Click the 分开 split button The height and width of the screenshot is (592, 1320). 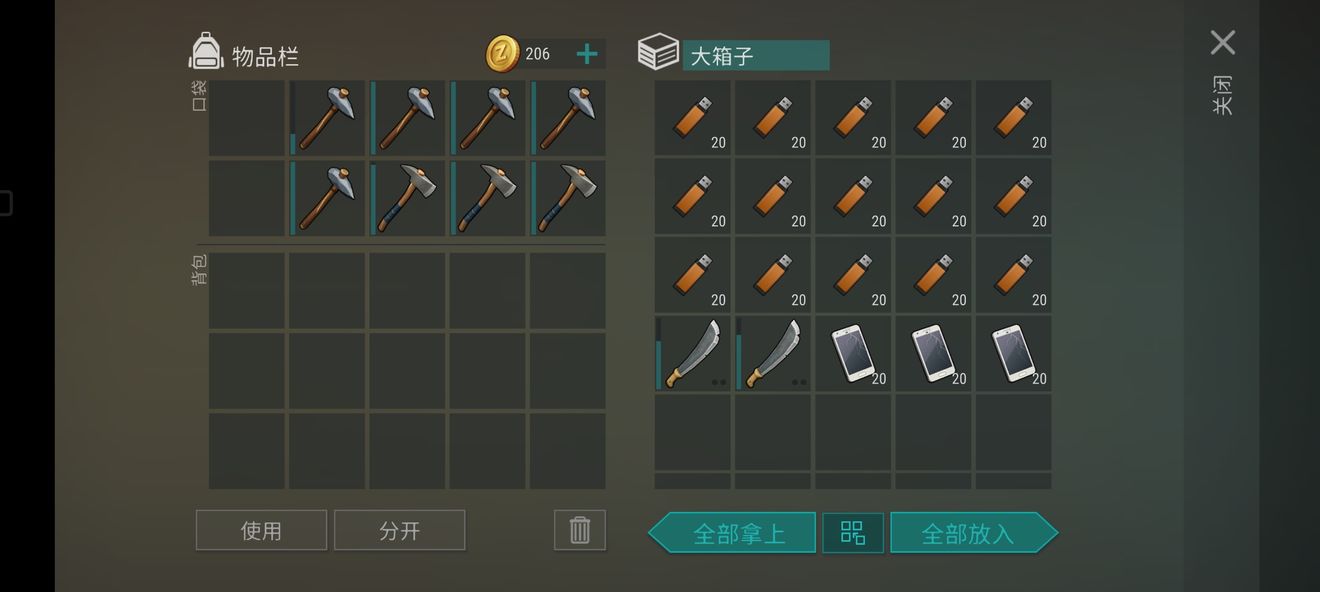399,530
